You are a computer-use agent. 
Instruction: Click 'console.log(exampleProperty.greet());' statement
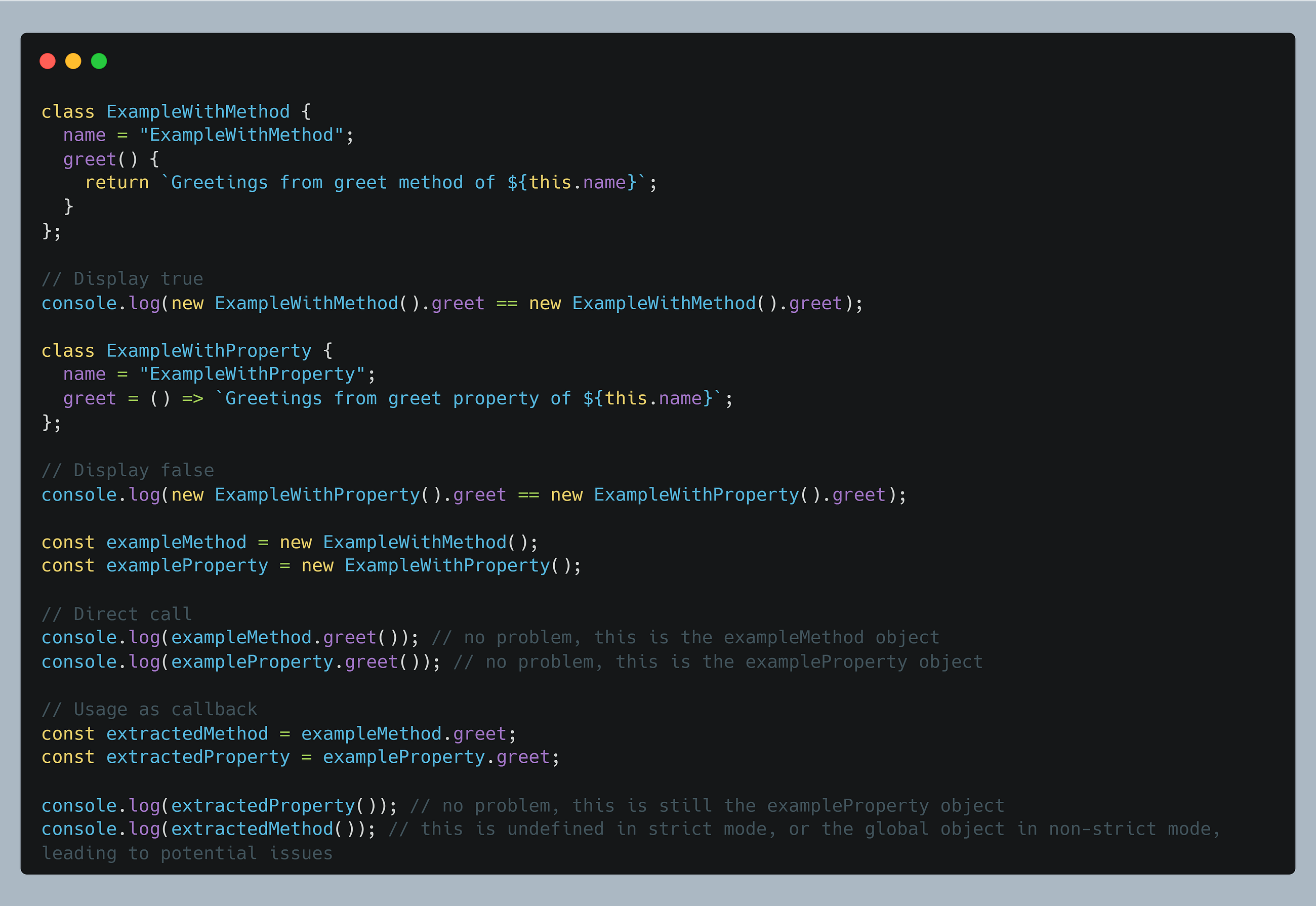click(x=241, y=662)
